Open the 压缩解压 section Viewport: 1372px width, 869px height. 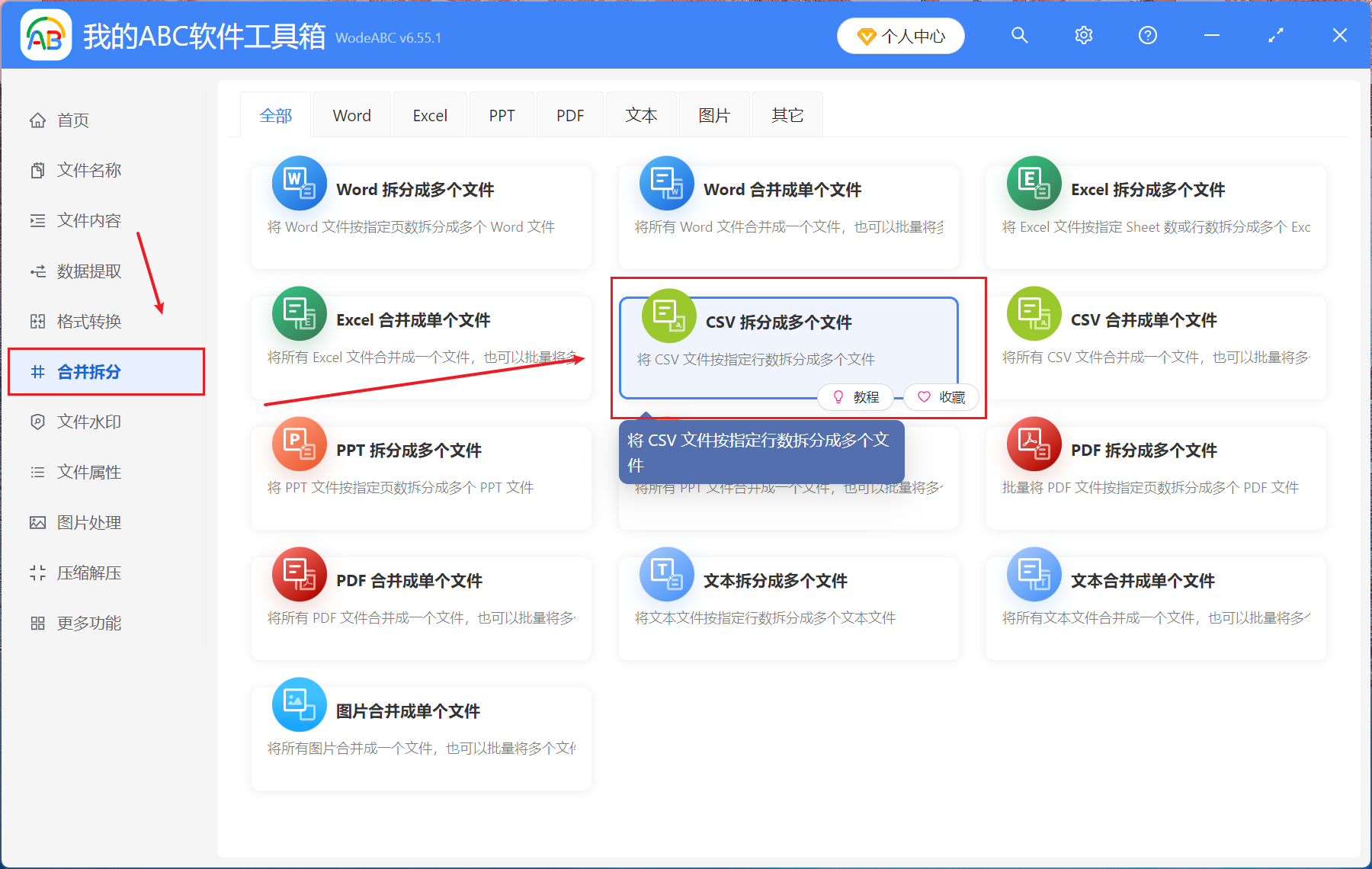tap(88, 572)
